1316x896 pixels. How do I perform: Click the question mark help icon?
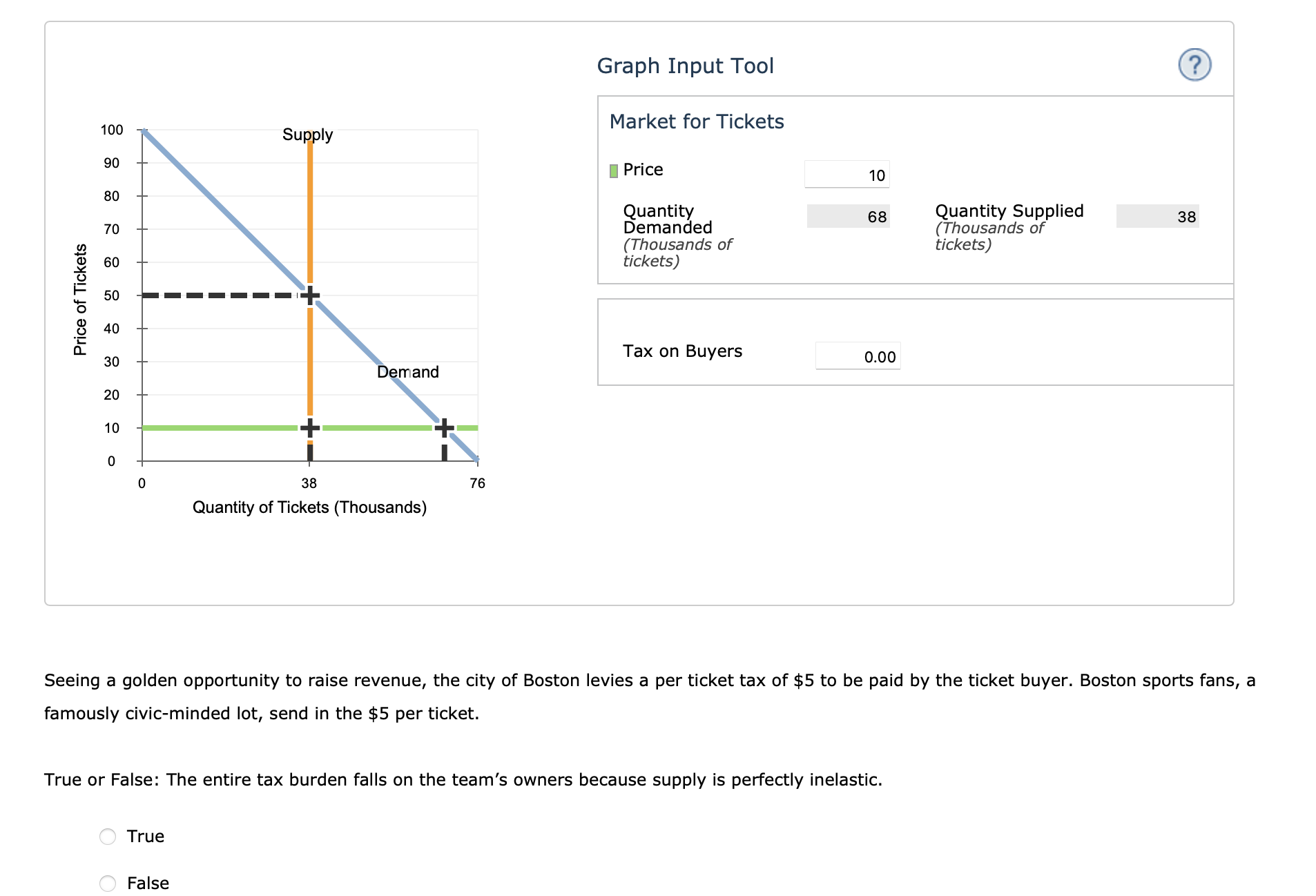(x=1197, y=64)
